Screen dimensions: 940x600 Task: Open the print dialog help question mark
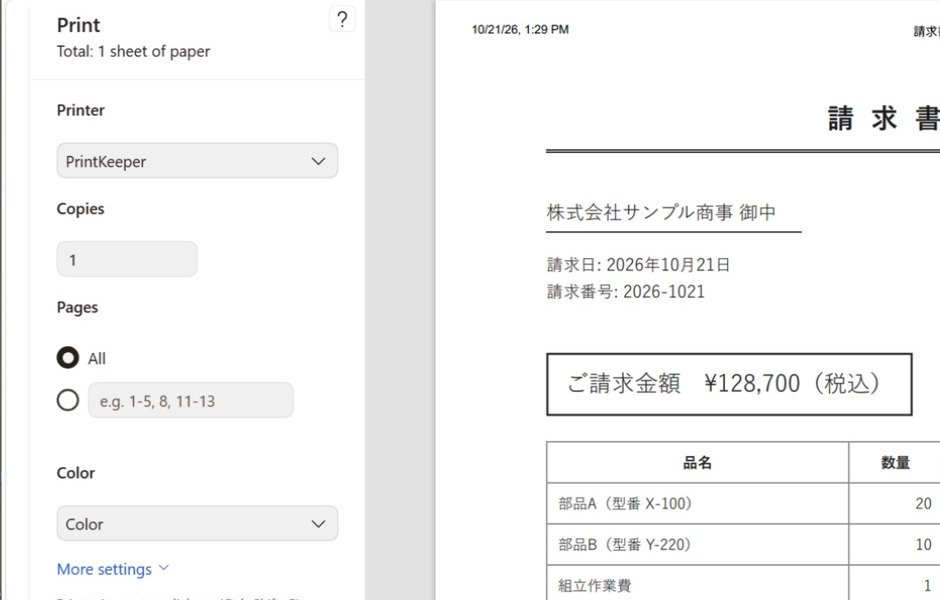click(342, 19)
